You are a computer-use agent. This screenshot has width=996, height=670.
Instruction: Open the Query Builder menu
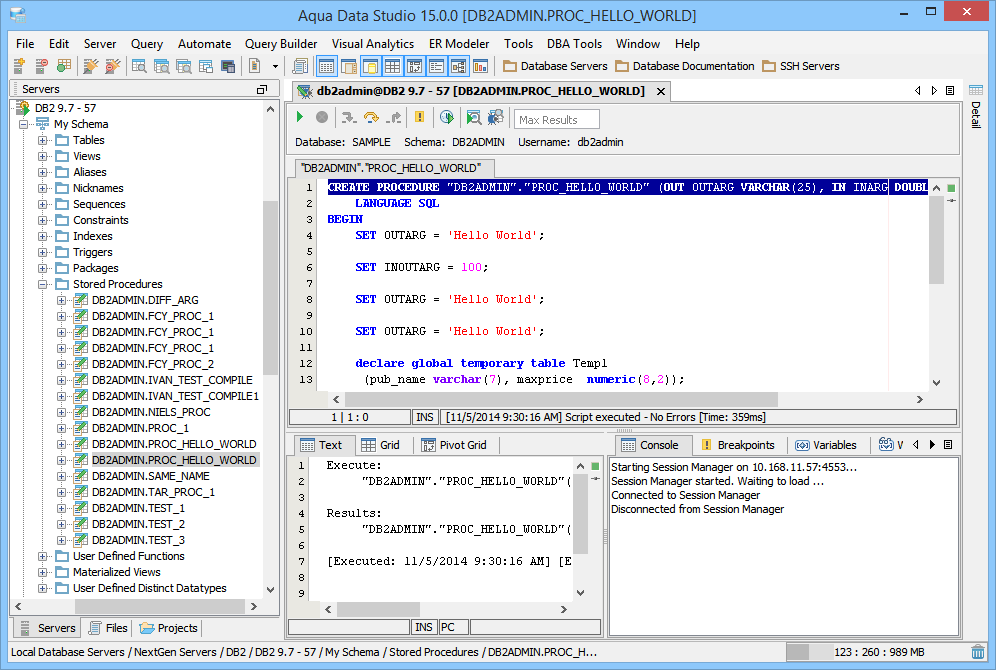point(281,44)
